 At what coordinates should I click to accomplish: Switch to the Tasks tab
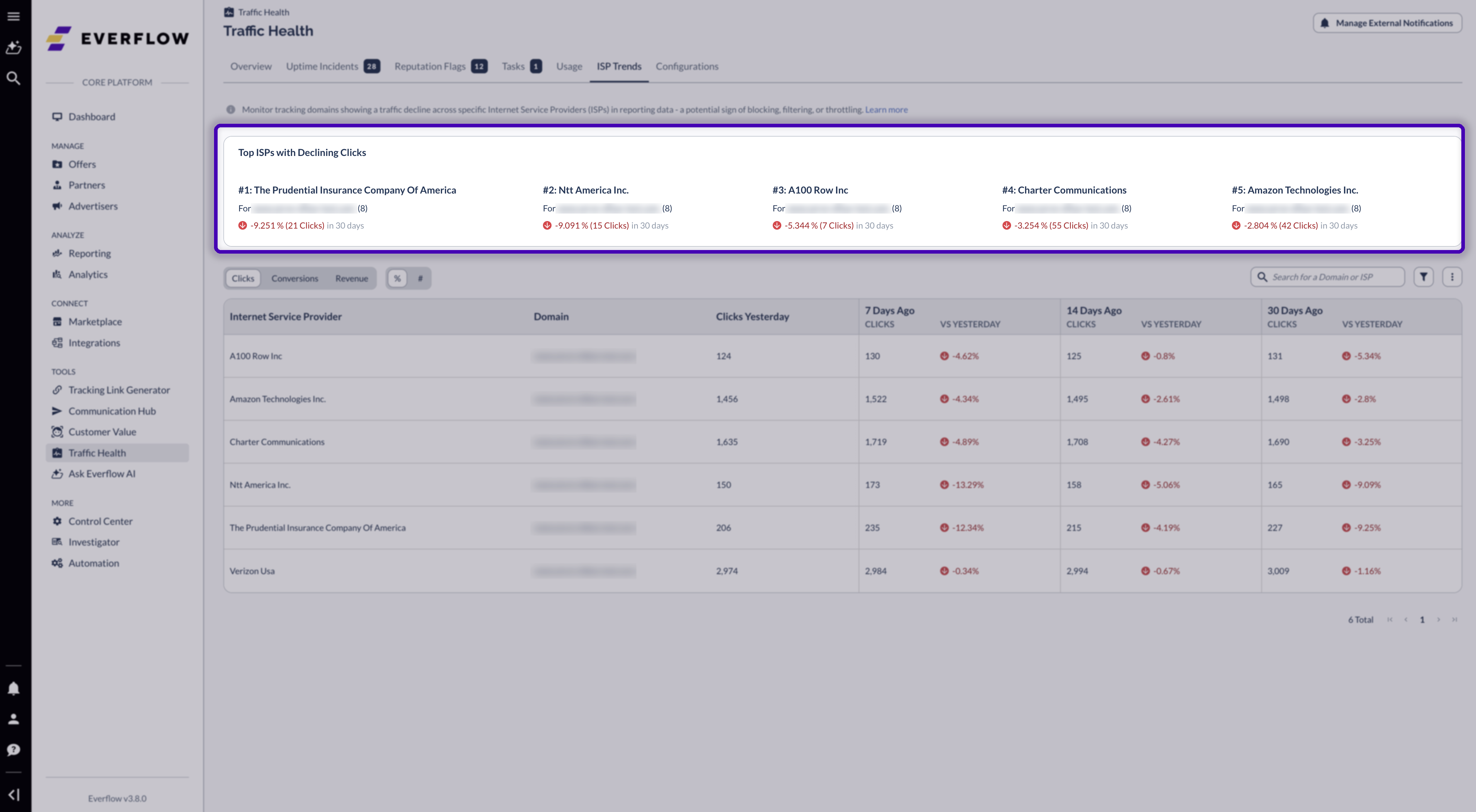[521, 67]
